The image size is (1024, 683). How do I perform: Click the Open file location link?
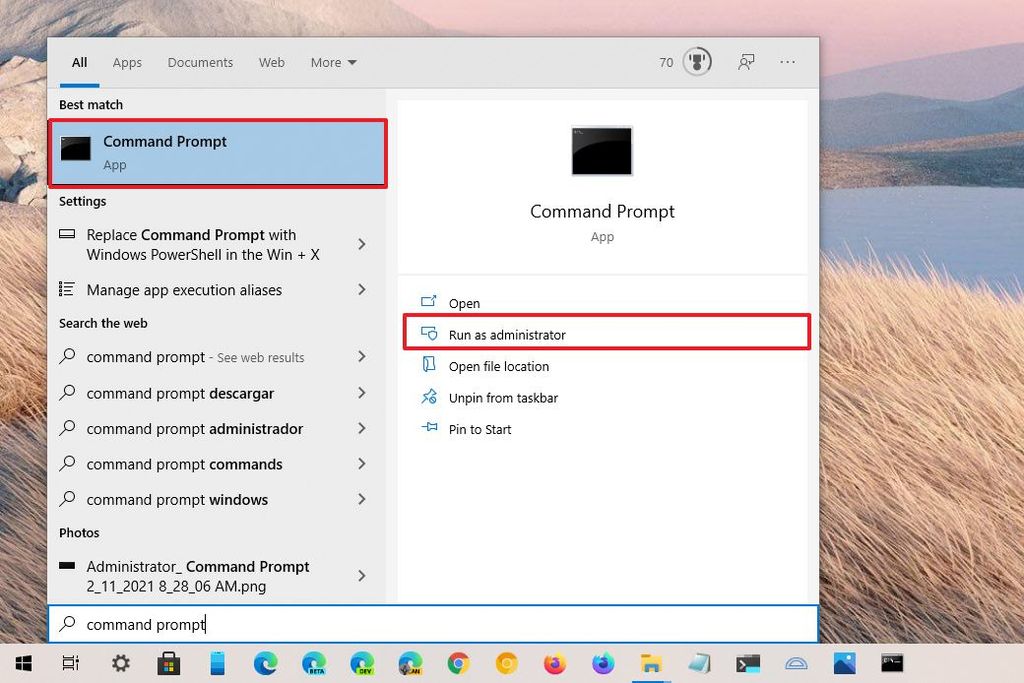point(498,366)
